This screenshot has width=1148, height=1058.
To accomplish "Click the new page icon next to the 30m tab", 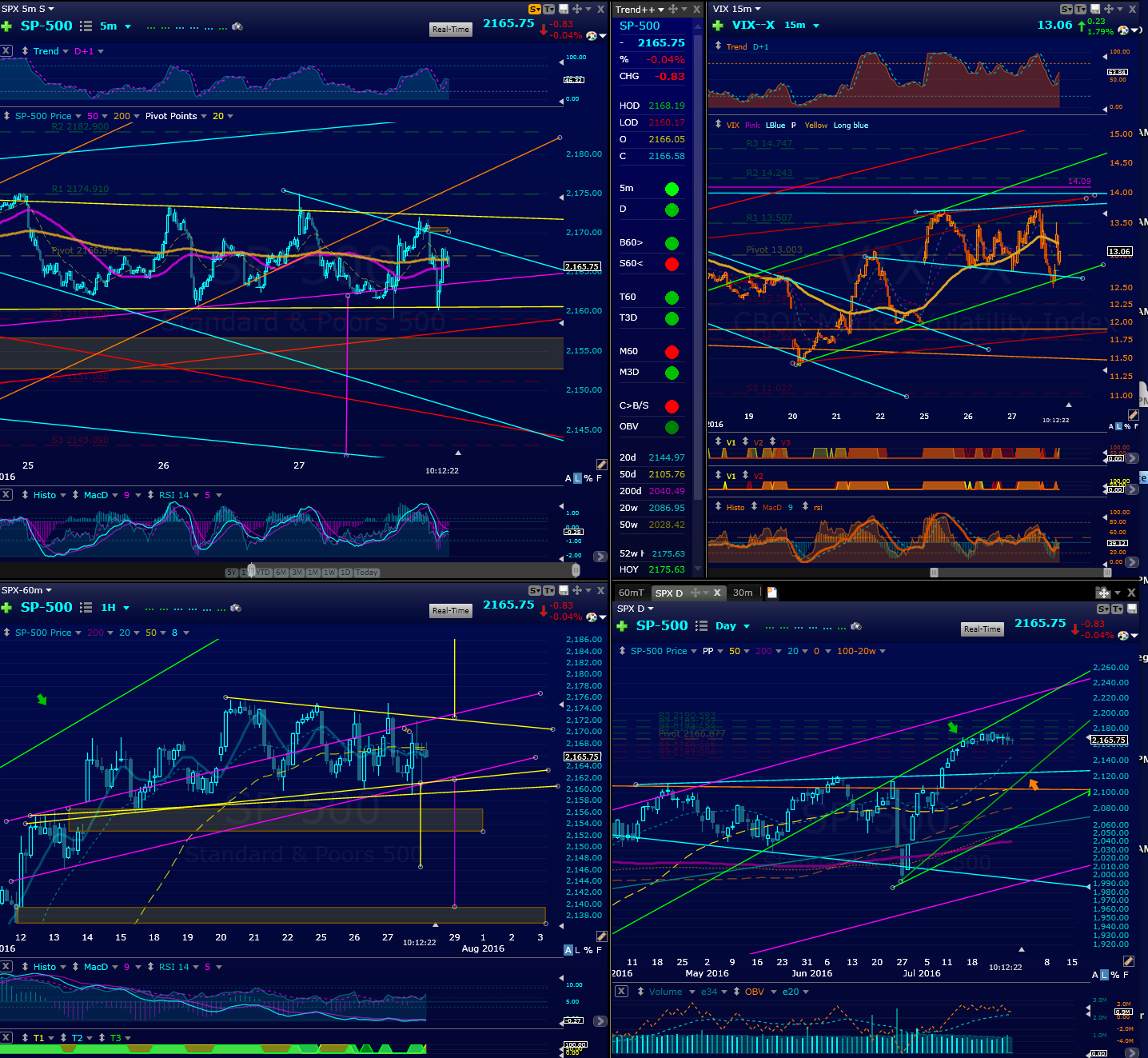I will tap(772, 593).
